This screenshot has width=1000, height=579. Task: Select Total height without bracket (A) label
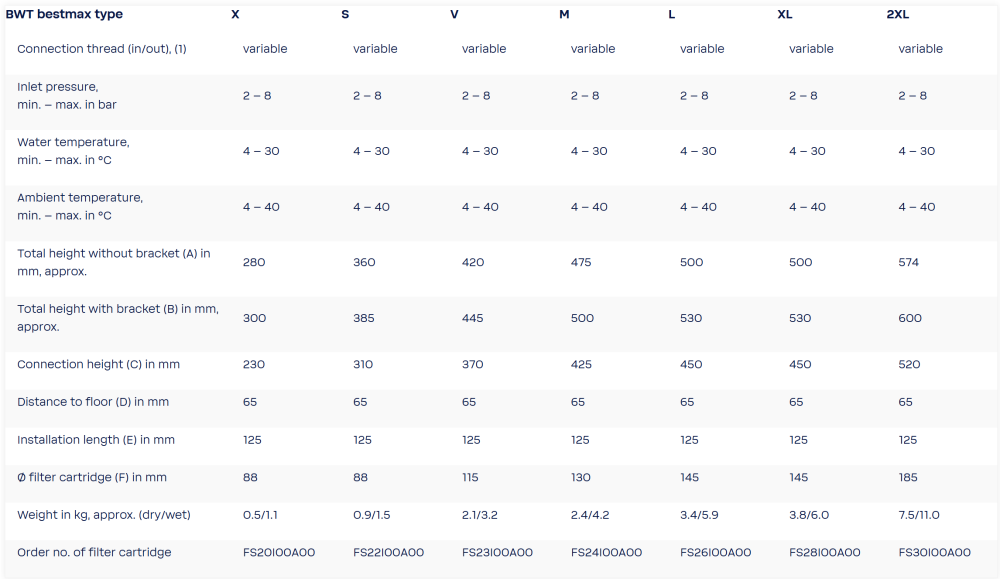click(x=114, y=262)
